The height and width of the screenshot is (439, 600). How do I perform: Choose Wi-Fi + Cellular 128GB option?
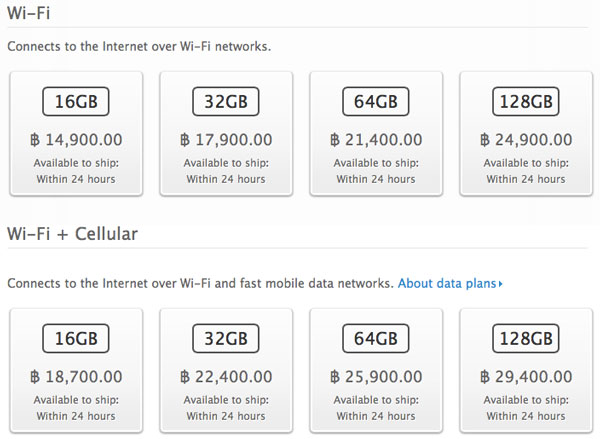(526, 370)
